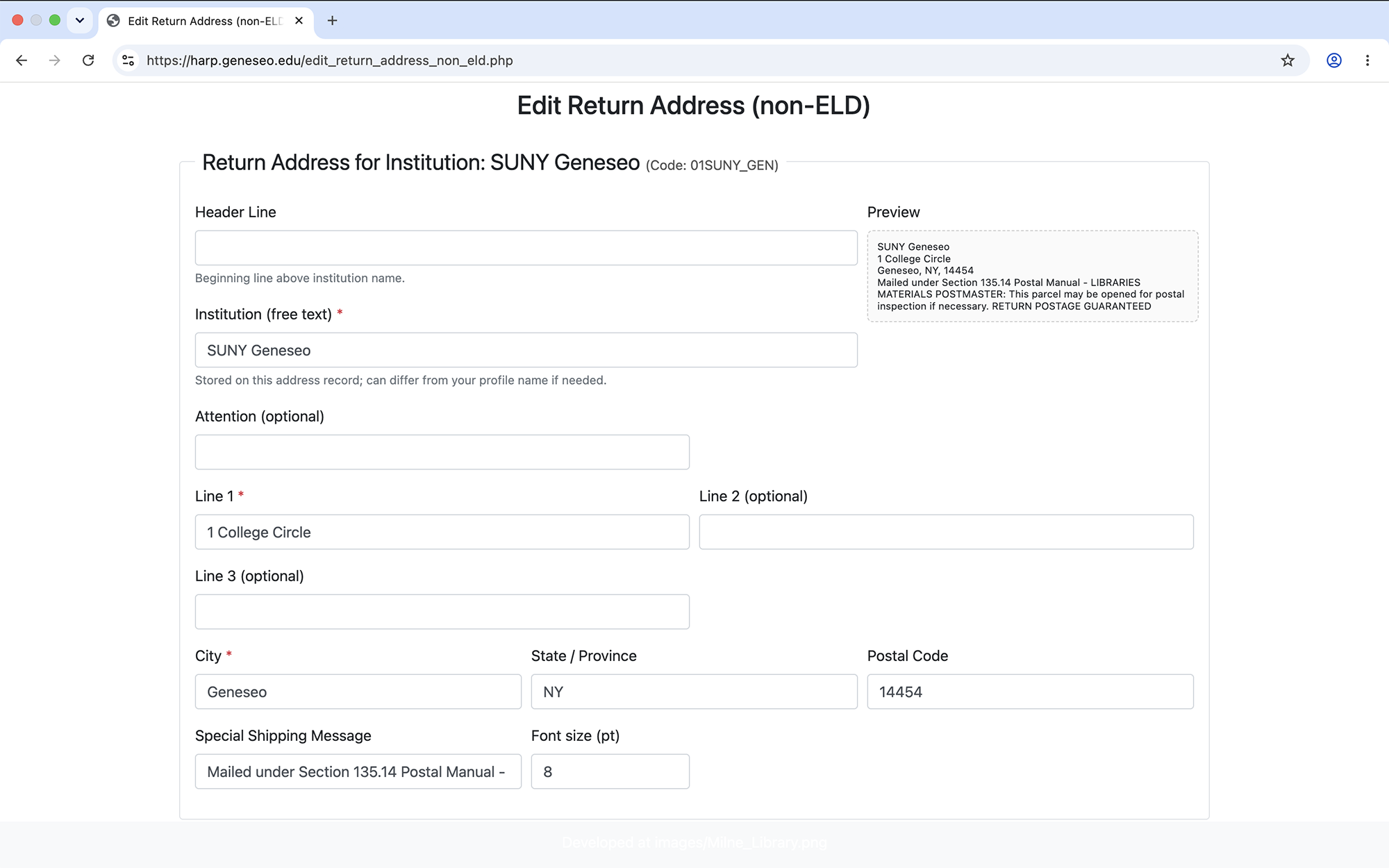1389x868 pixels.
Task: Bookmark this page with the star icon
Action: (x=1288, y=60)
